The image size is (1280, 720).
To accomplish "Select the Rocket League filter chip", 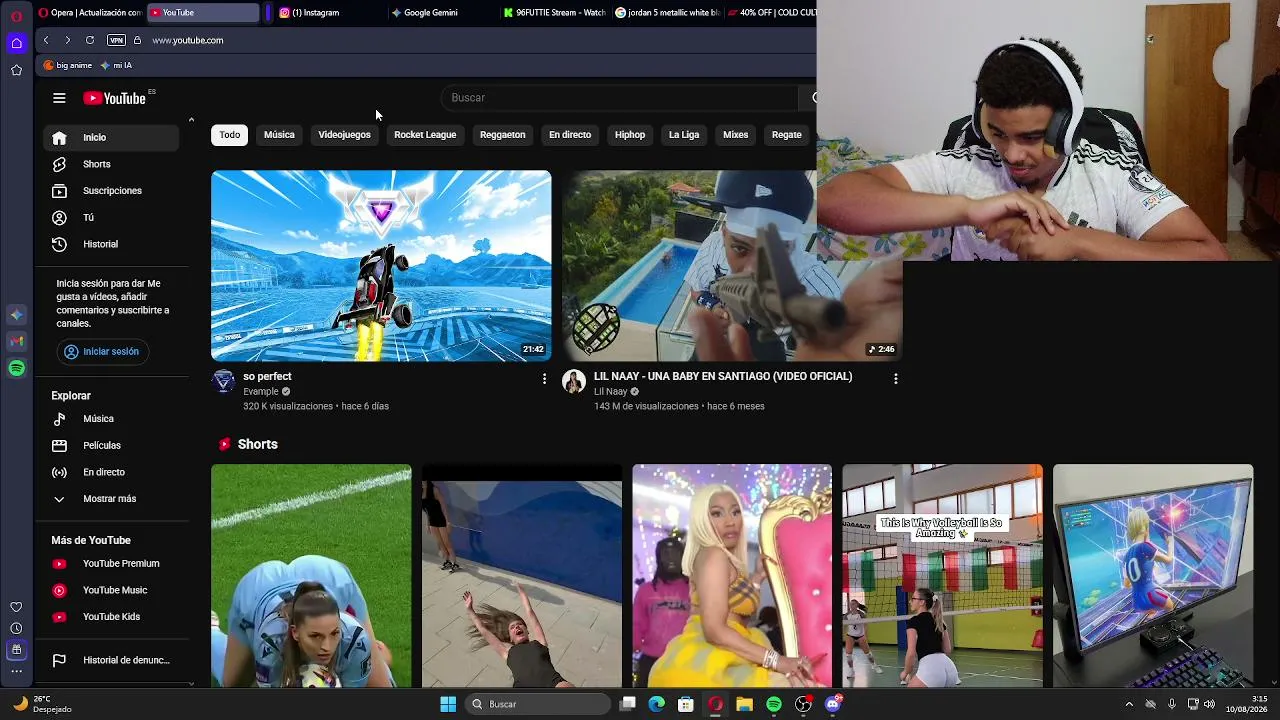I will coord(425,135).
